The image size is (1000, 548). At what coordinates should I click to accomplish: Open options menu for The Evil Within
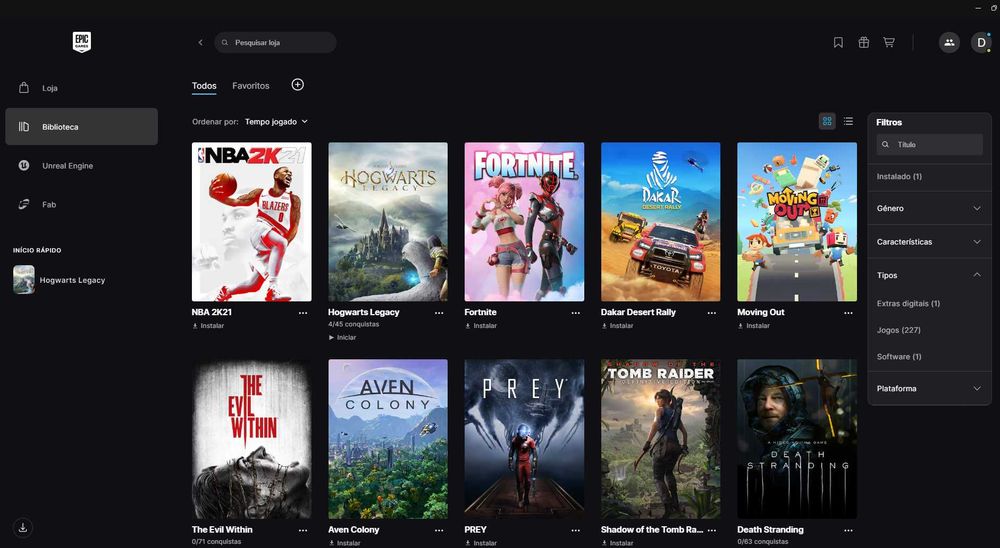pos(303,530)
